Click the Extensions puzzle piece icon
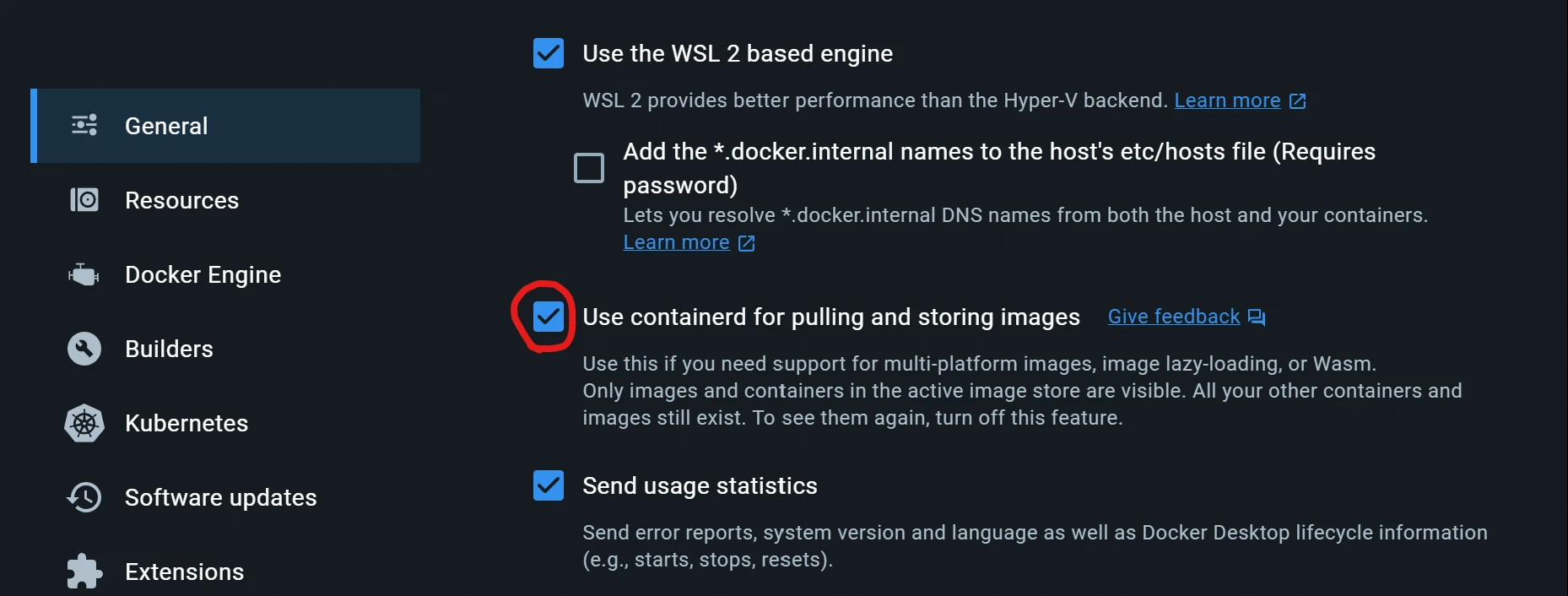 (84, 572)
